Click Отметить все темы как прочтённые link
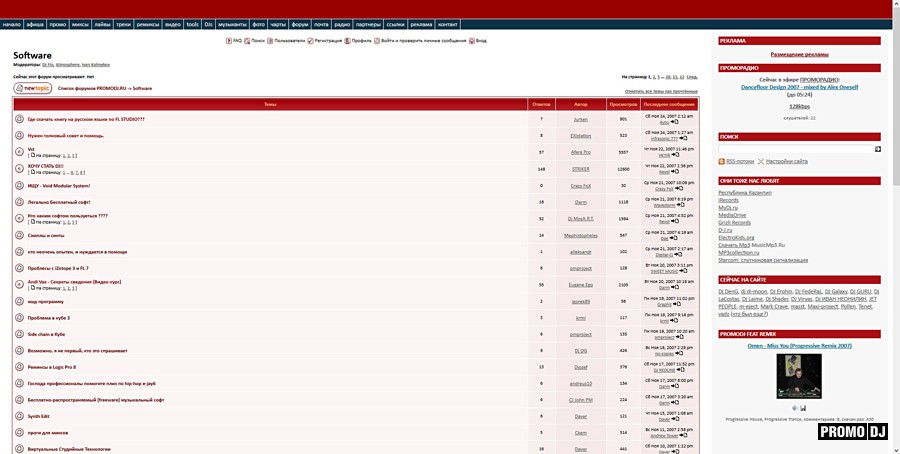 click(661, 91)
